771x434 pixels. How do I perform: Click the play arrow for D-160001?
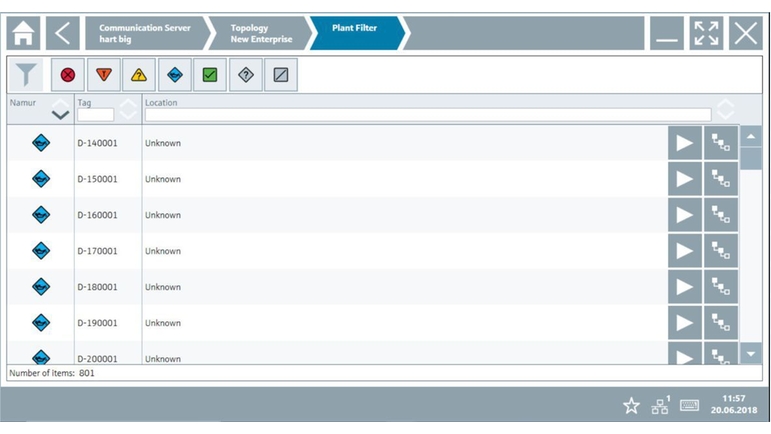click(684, 215)
